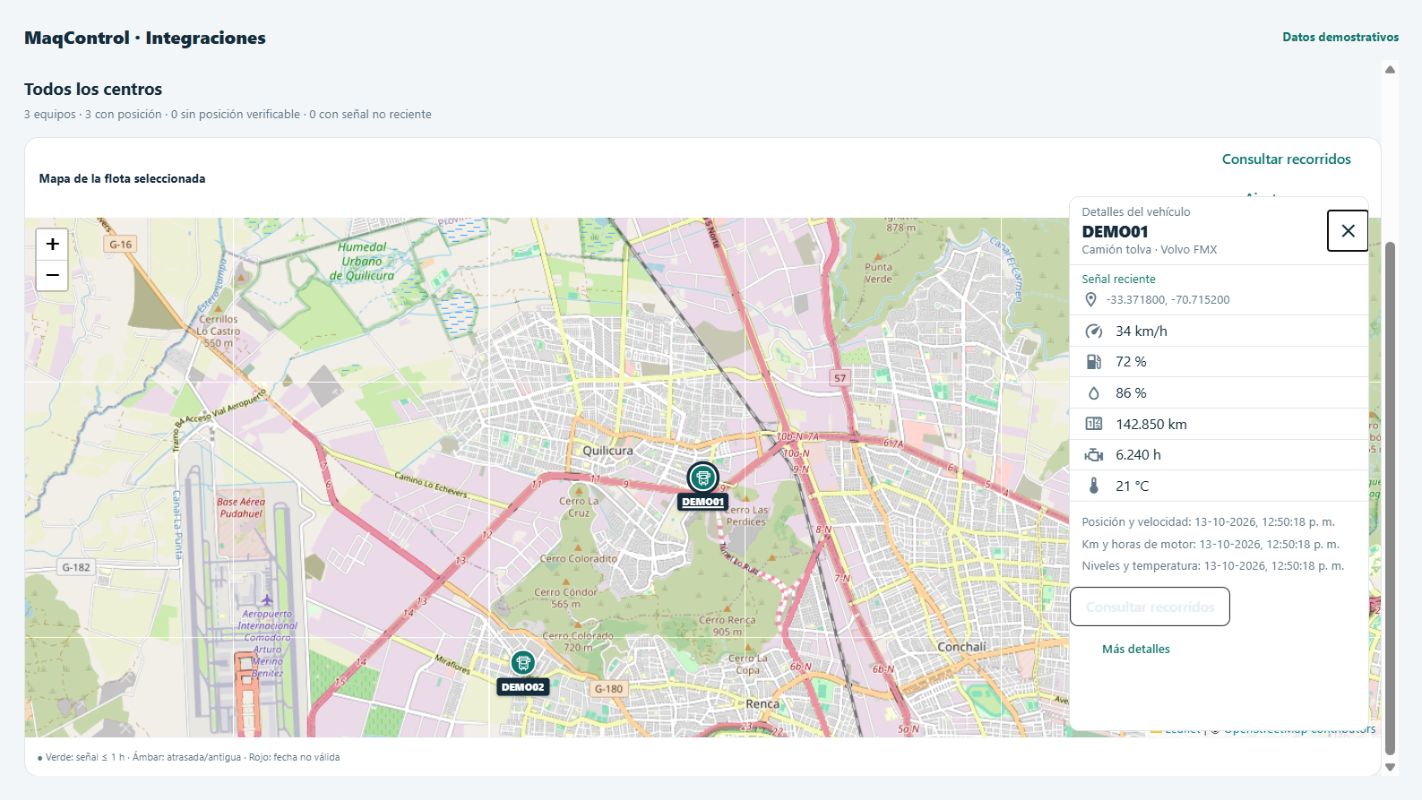Image resolution: width=1422 pixels, height=800 pixels.
Task: Zoom out on the fleet map
Action: tap(52, 275)
